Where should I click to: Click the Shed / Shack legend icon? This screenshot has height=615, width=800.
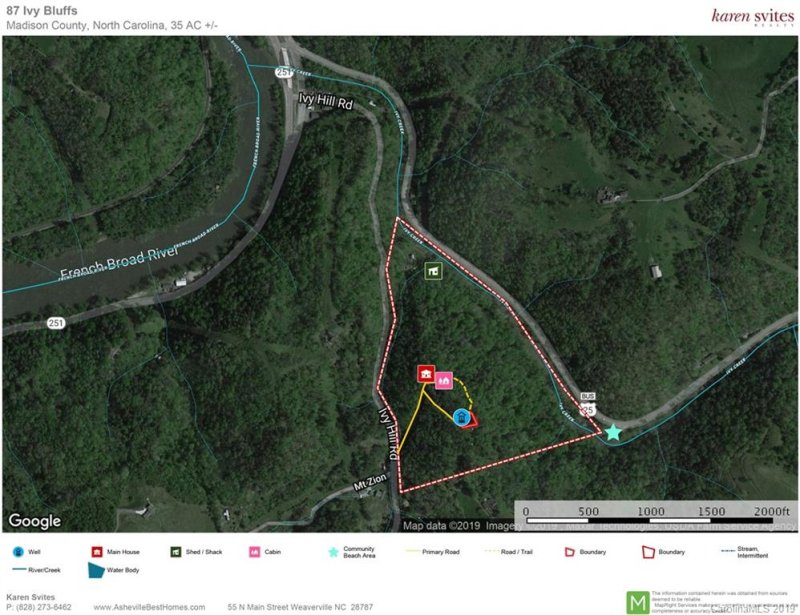[176, 552]
